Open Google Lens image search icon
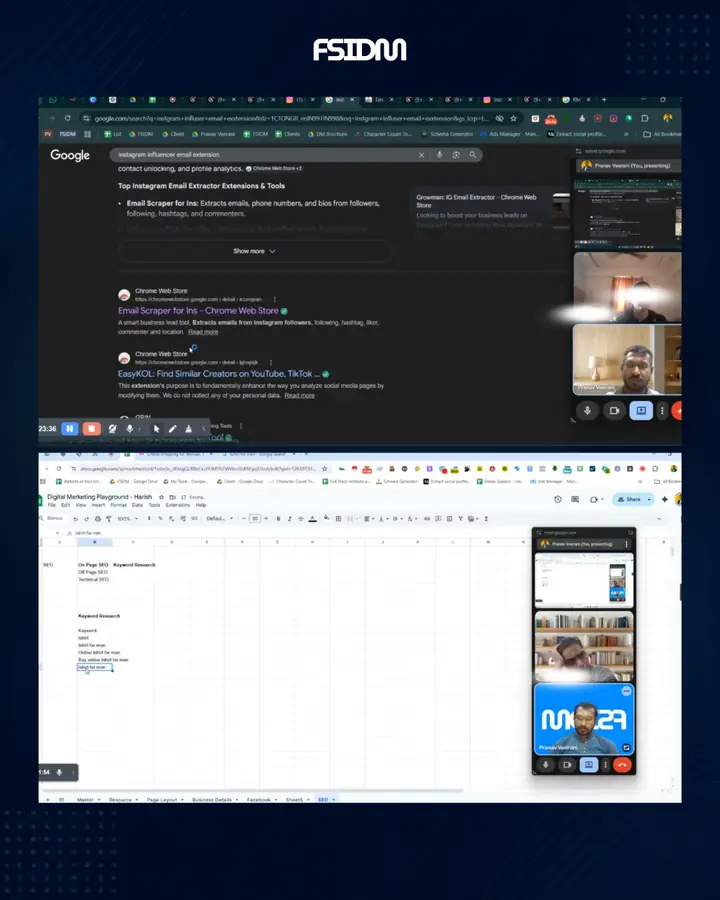This screenshot has width=720, height=900. (x=456, y=155)
